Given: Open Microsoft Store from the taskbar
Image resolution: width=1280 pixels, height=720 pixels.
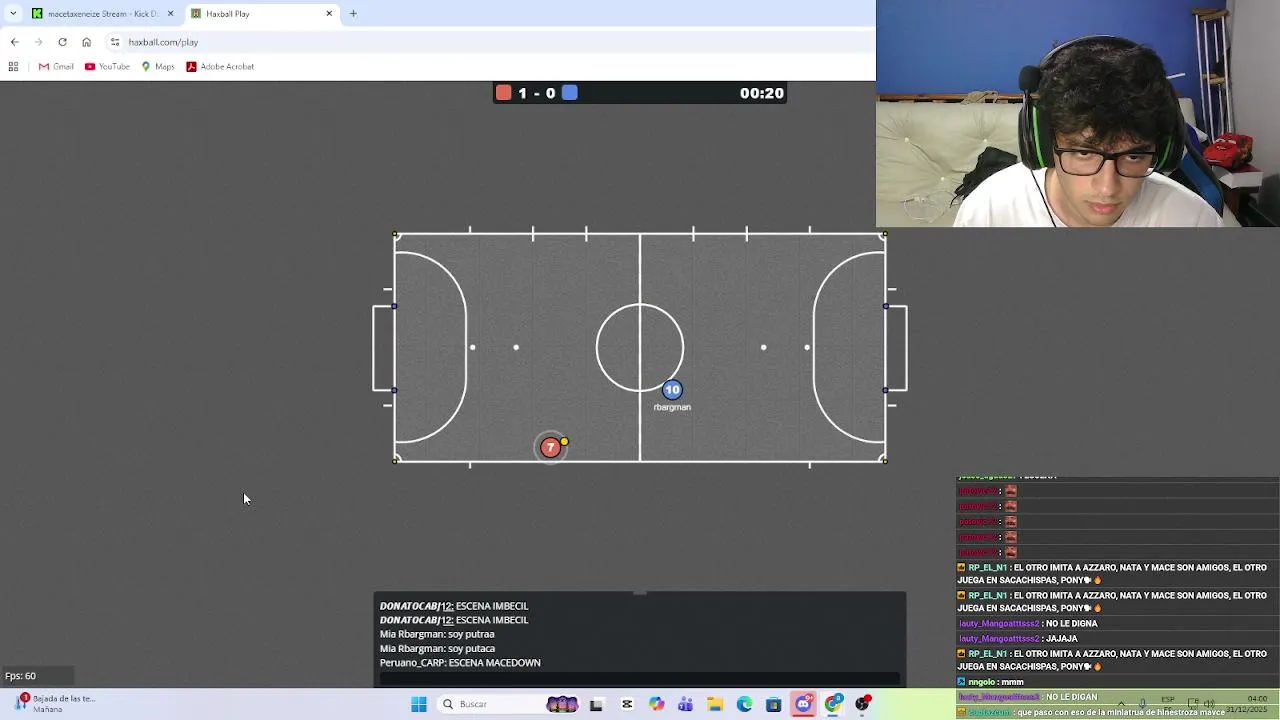Looking at the screenshot, I should point(773,704).
